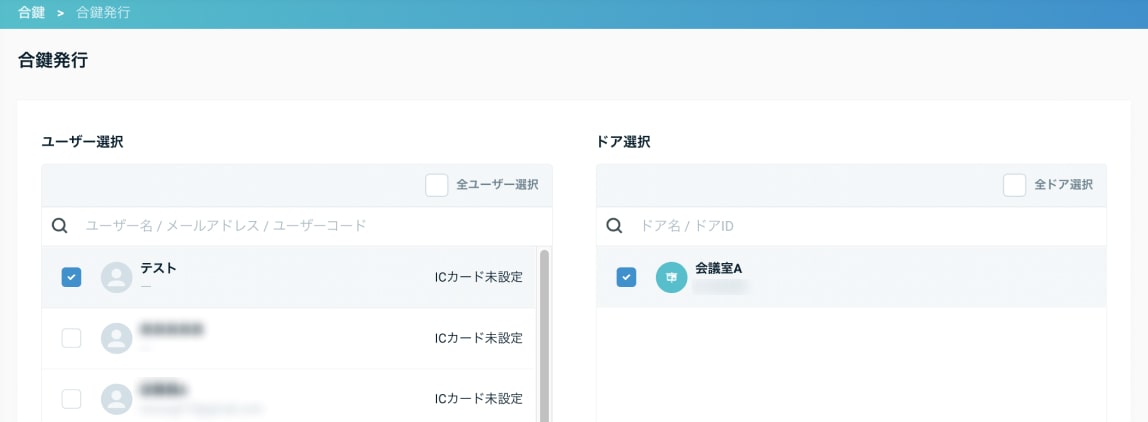Select the 会議室A door name
Image resolution: width=1148 pixels, height=422 pixels.
coord(719,268)
